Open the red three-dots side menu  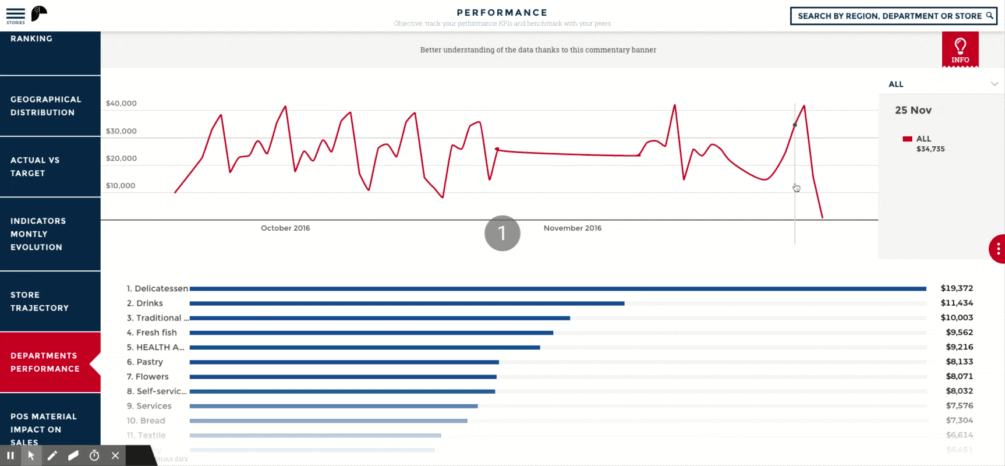tap(997, 249)
